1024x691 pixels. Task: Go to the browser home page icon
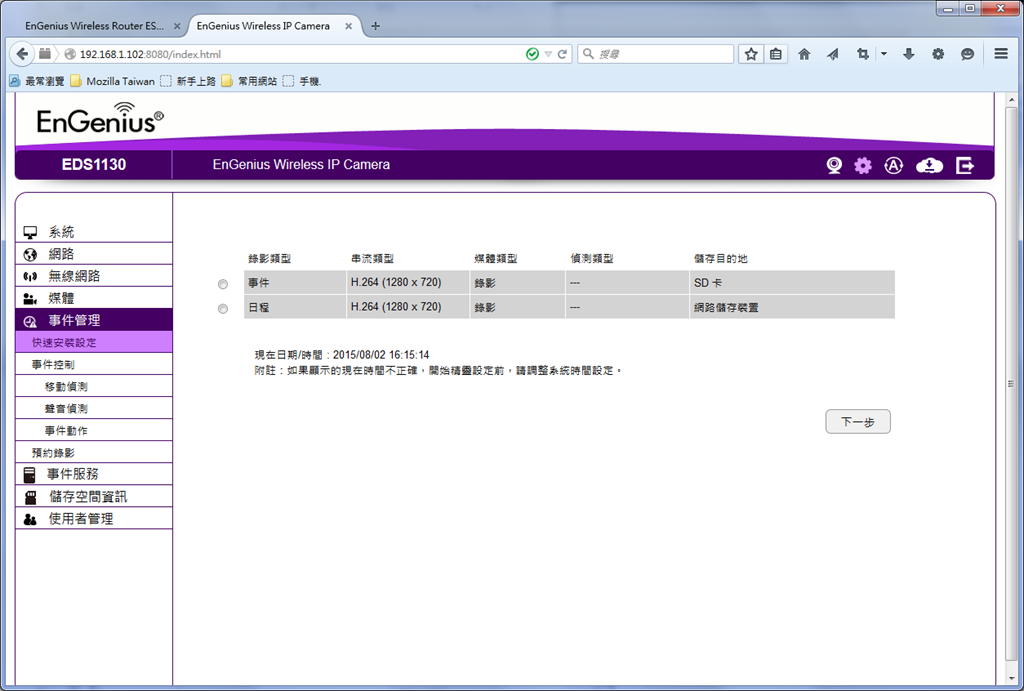point(804,54)
